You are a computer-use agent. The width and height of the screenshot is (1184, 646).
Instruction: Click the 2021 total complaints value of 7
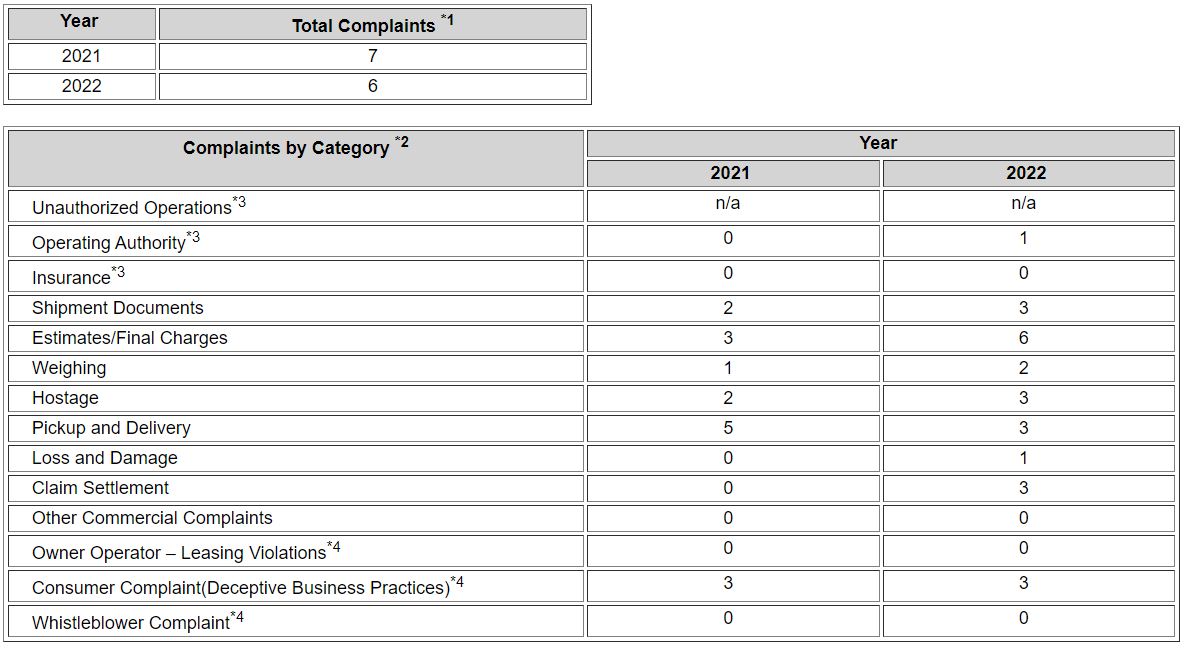pyautogui.click(x=372, y=56)
